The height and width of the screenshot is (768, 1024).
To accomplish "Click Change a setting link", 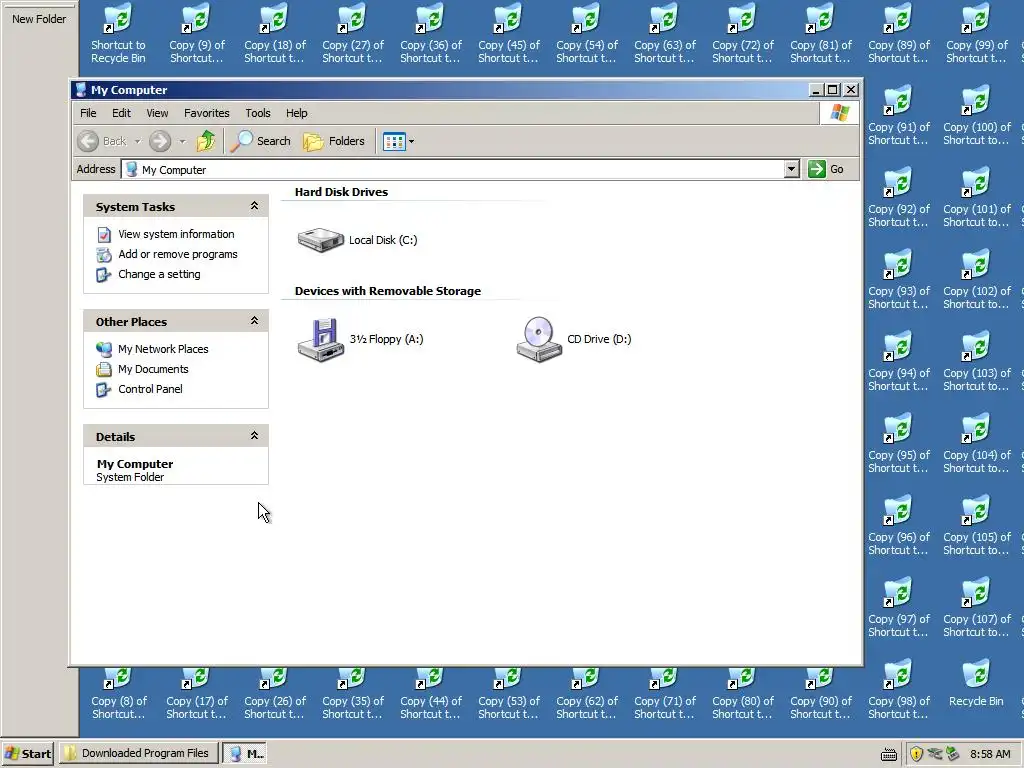I will [x=159, y=274].
